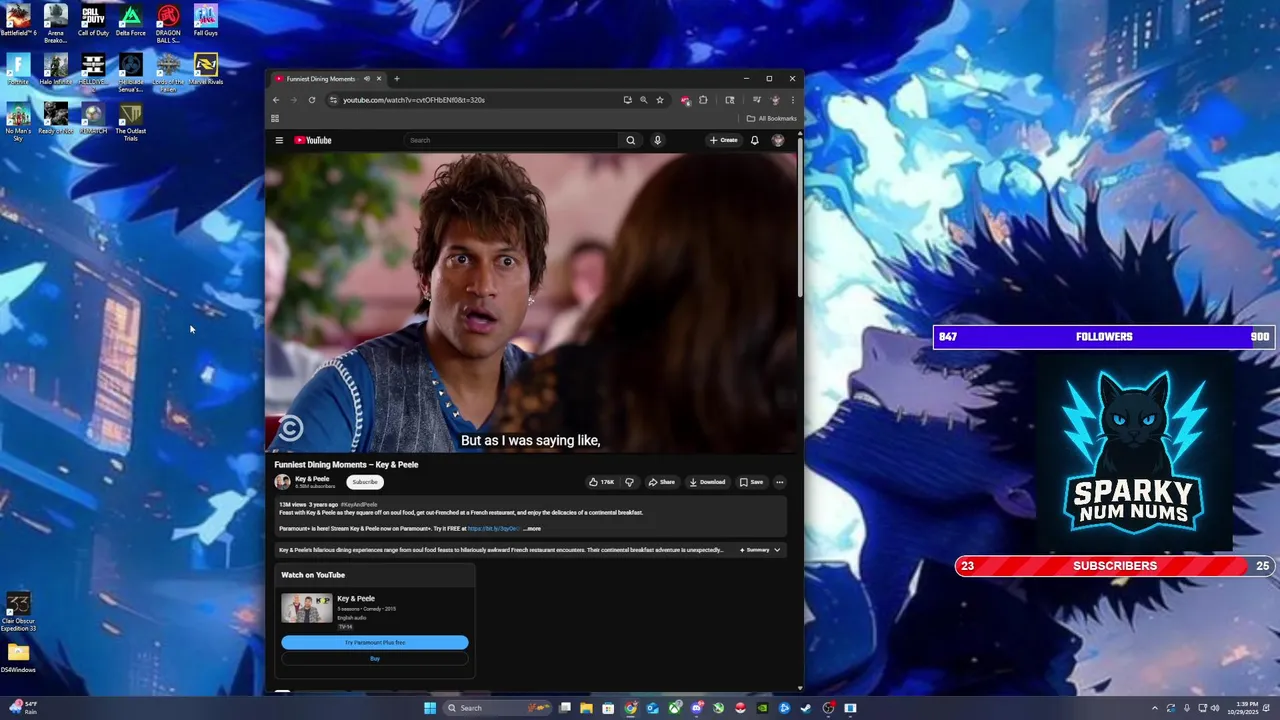1280x720 pixels.
Task: Select the Delta Force desktop icon
Action: pyautogui.click(x=130, y=21)
